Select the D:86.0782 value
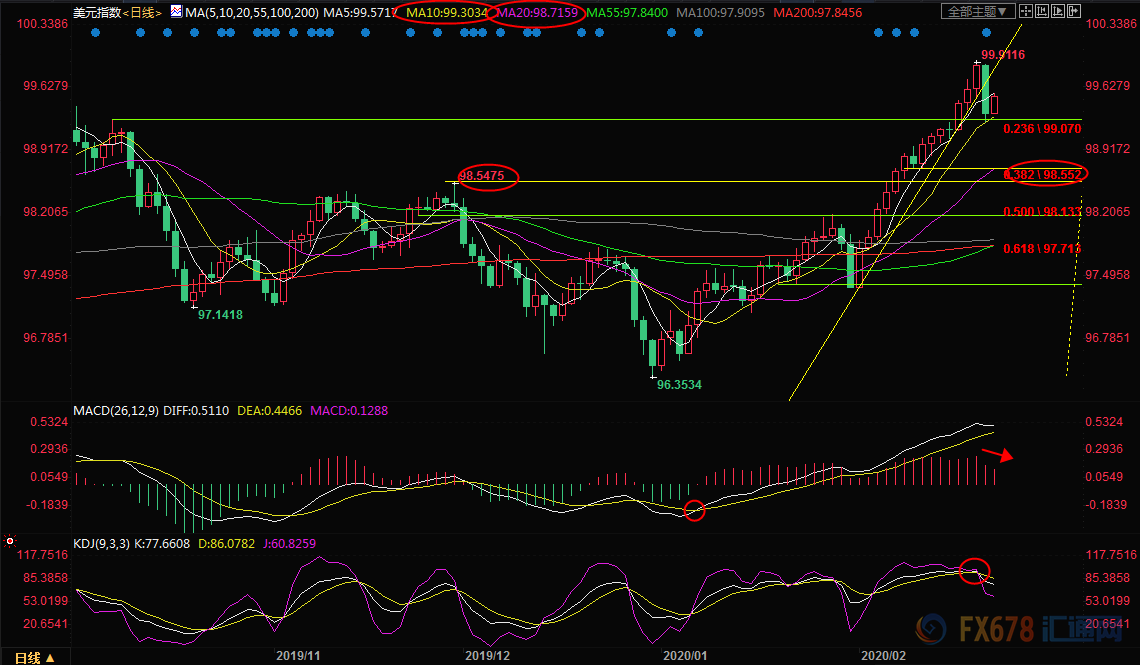This screenshot has width=1140, height=665. [227, 544]
